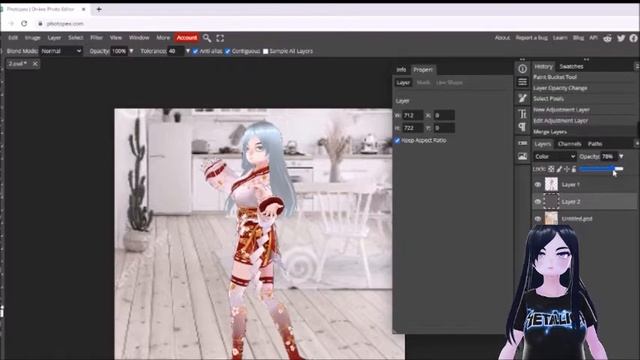This screenshot has width=640, height=360.
Task: Hide the Untitled.psd layer eye icon
Action: 538,219
